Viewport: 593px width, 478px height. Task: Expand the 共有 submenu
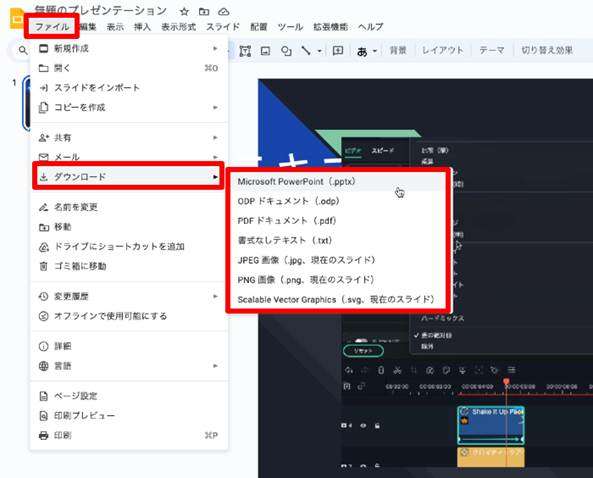pyautogui.click(x=129, y=138)
